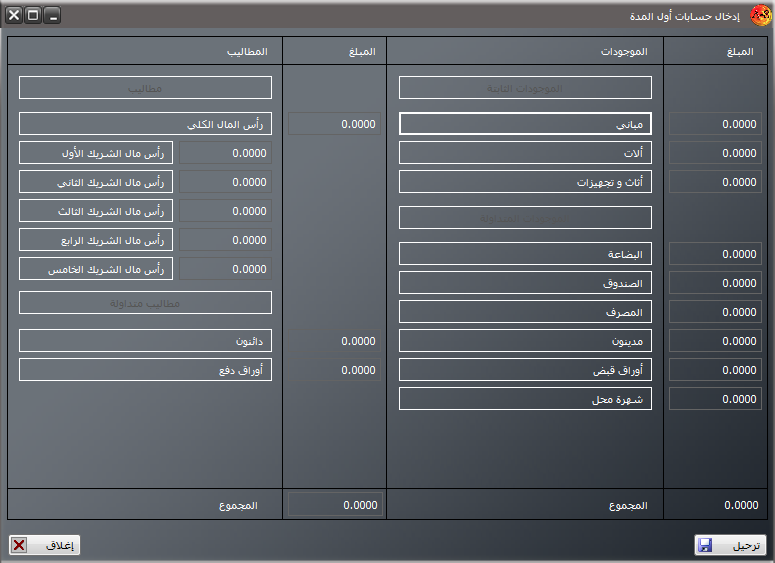The width and height of the screenshot is (775, 563).
Task: Click the آلات amount input
Action: [x=715, y=153]
